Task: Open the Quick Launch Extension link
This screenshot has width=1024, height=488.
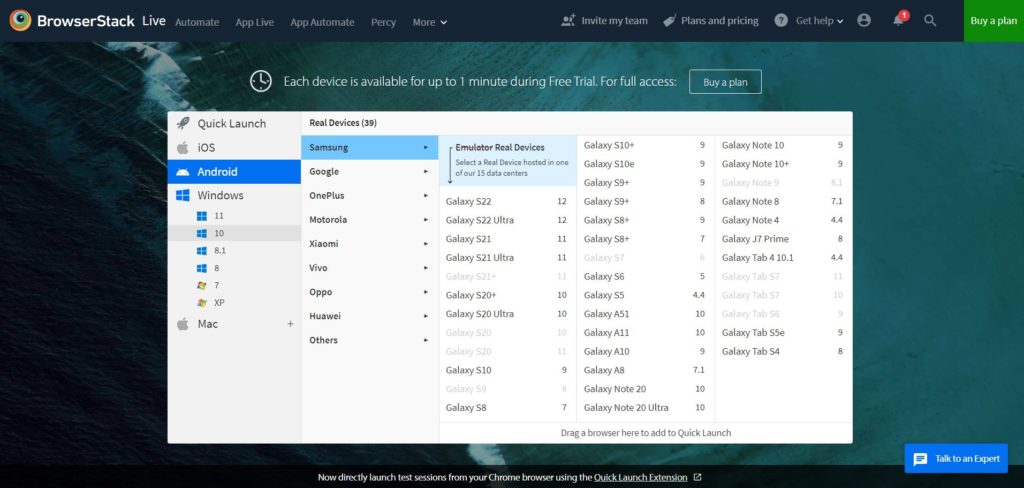Action: (641, 478)
